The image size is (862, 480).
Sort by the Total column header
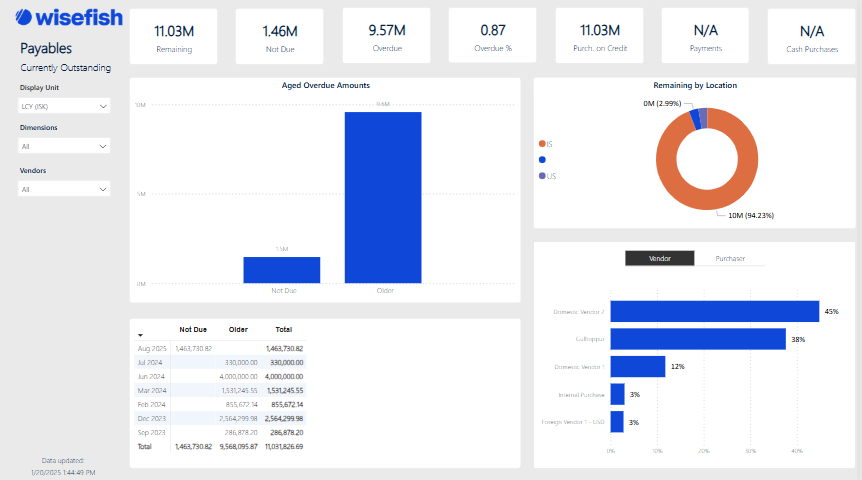coord(283,329)
